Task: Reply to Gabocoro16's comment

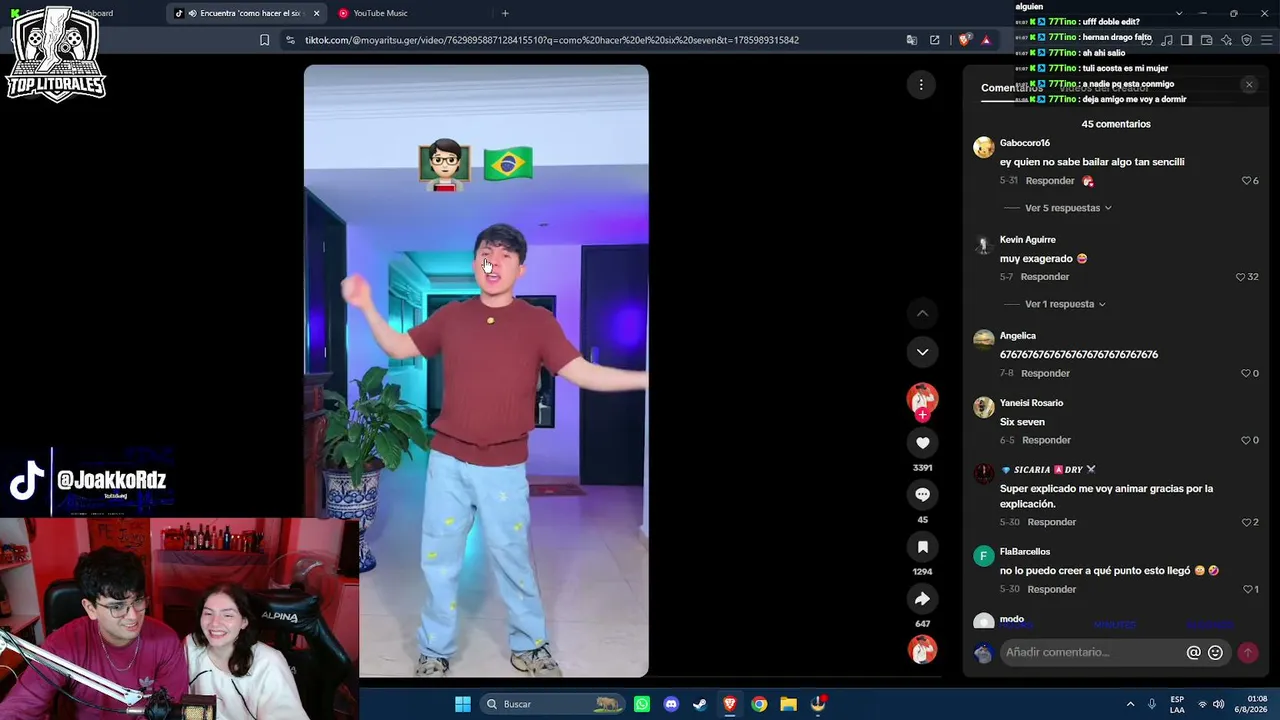Action: pyautogui.click(x=1050, y=181)
